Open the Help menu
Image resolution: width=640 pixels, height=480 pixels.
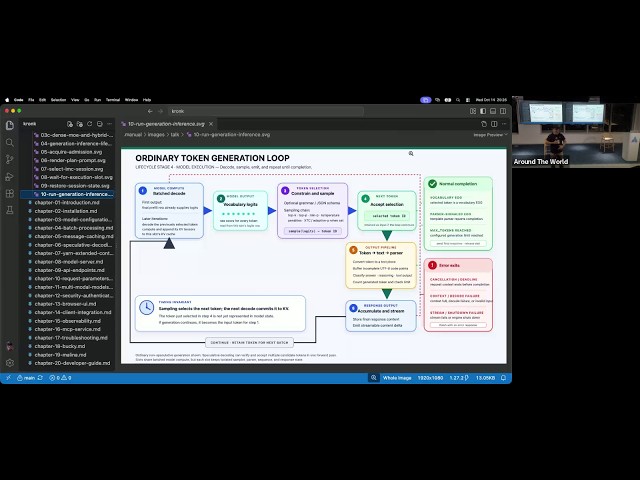coord(147,100)
